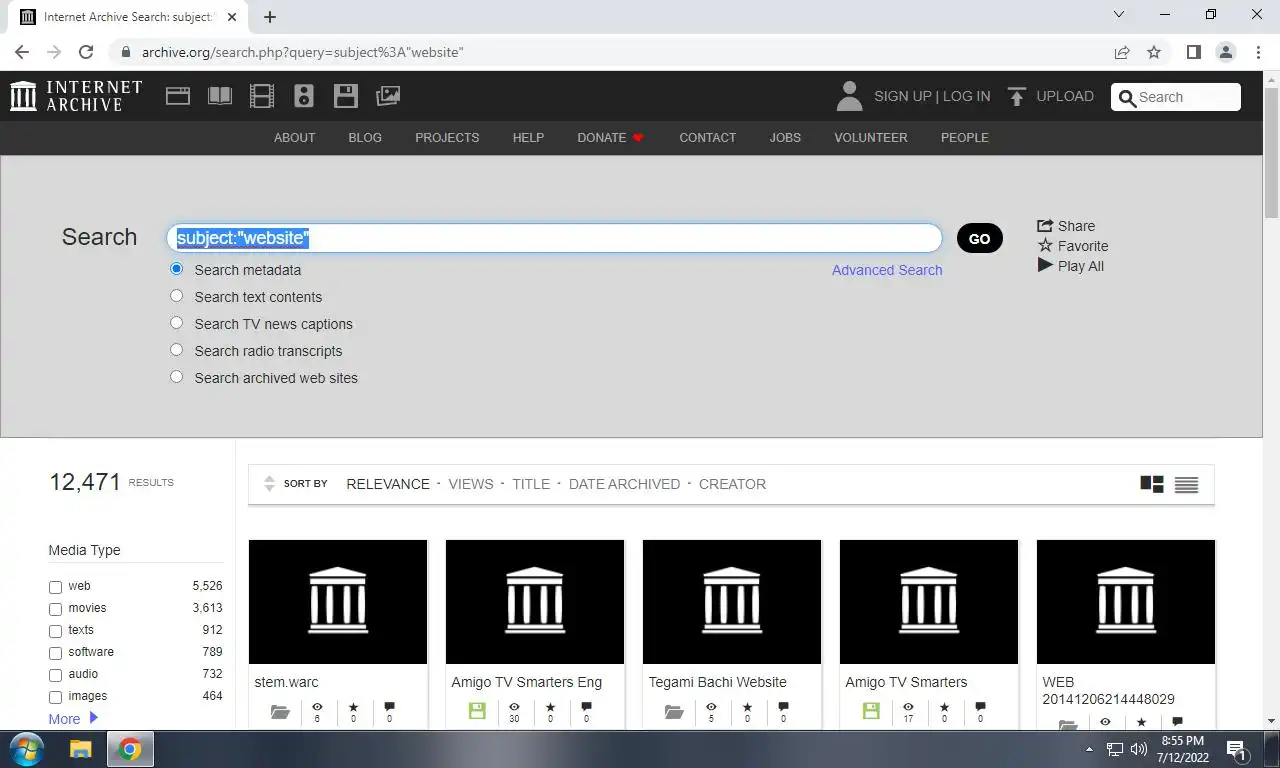1280x768 pixels.
Task: Click SIGN UP link
Action: coord(903,96)
